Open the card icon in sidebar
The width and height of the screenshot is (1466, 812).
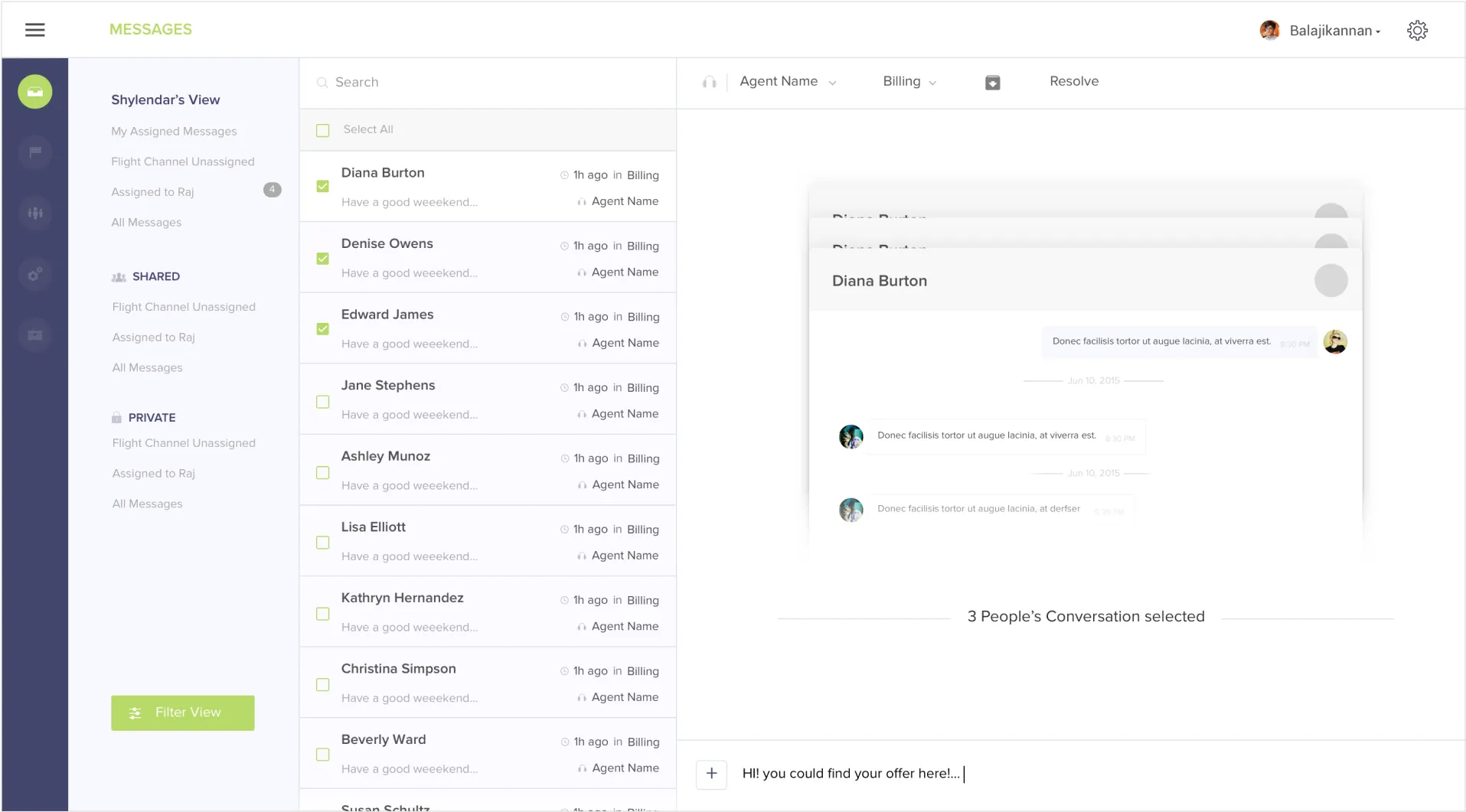[35, 335]
